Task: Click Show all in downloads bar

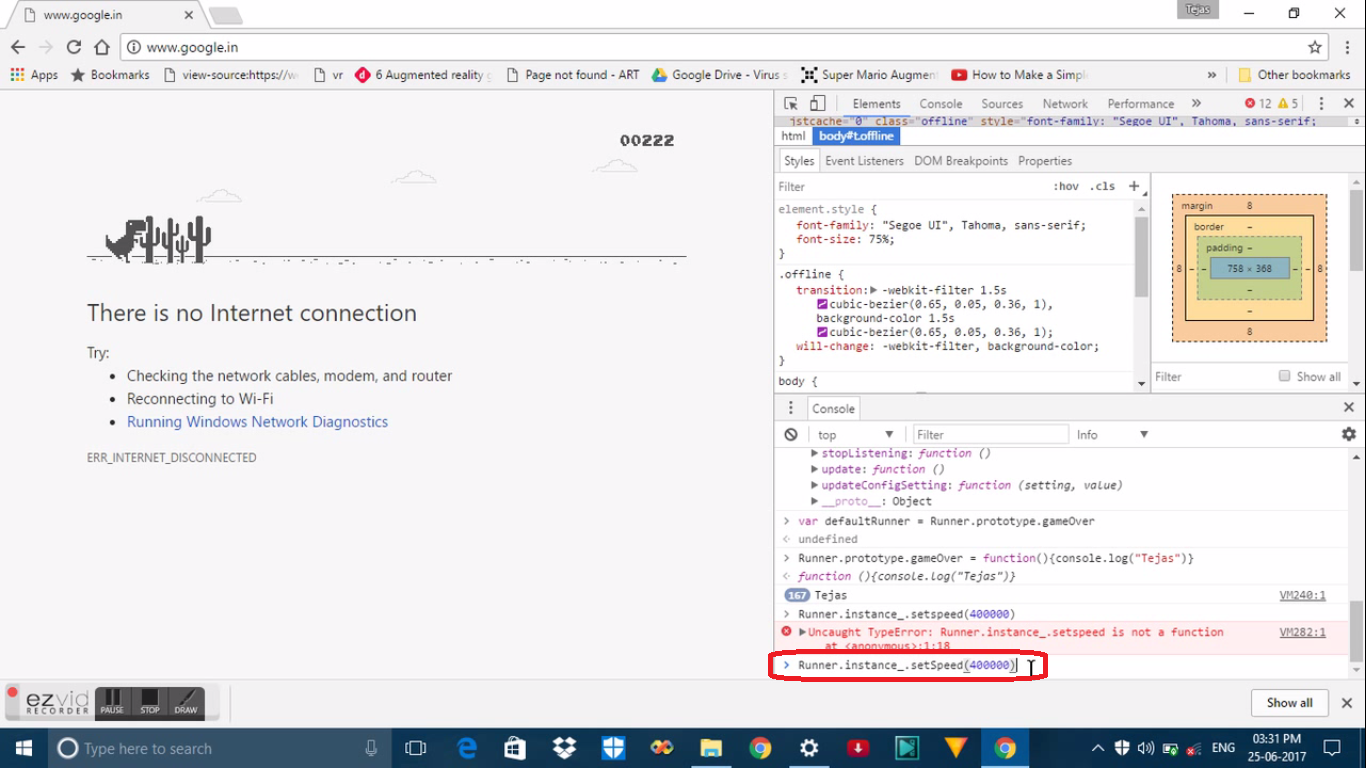Action: 1289,702
